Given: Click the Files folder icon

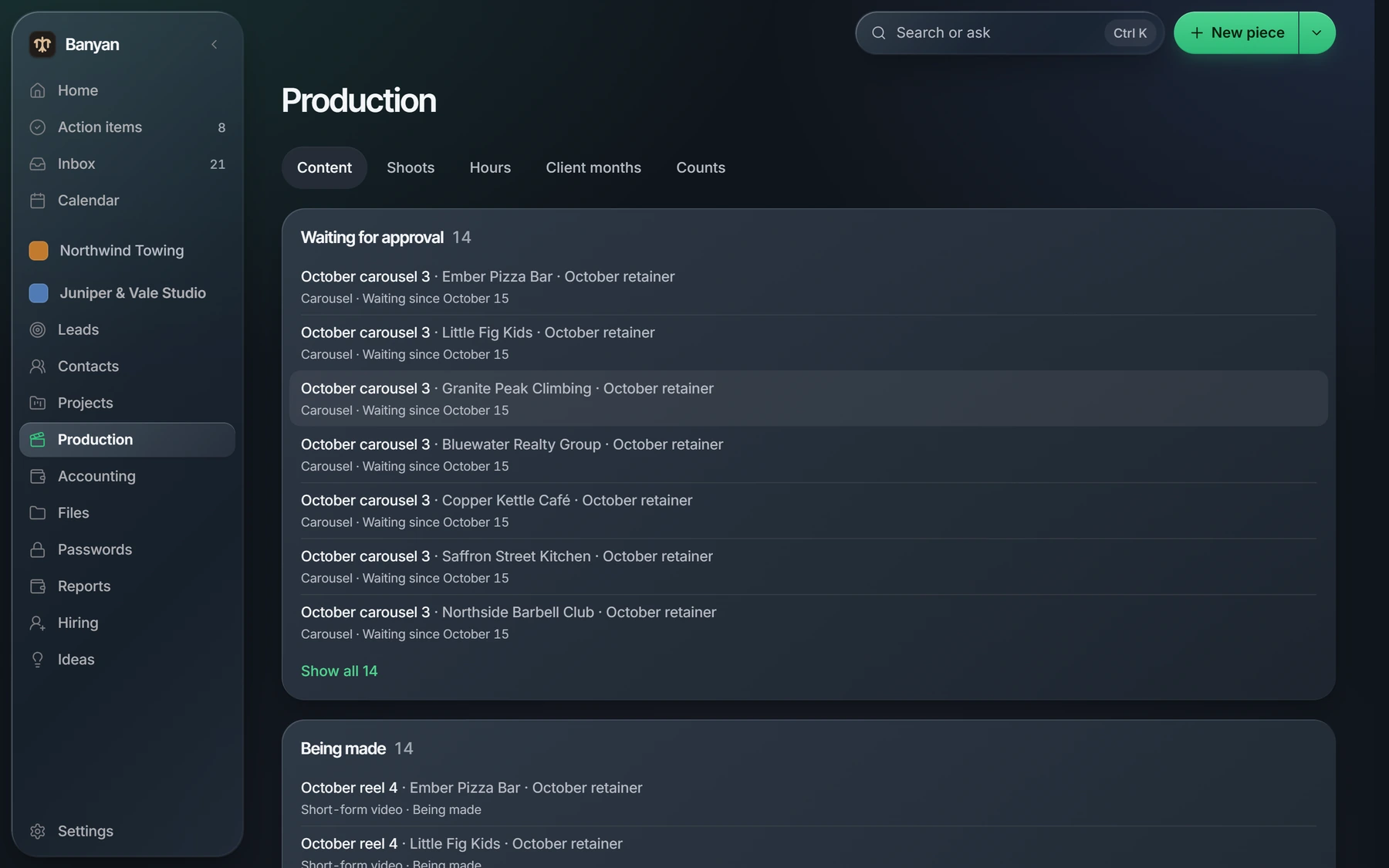Looking at the screenshot, I should pyautogui.click(x=37, y=513).
